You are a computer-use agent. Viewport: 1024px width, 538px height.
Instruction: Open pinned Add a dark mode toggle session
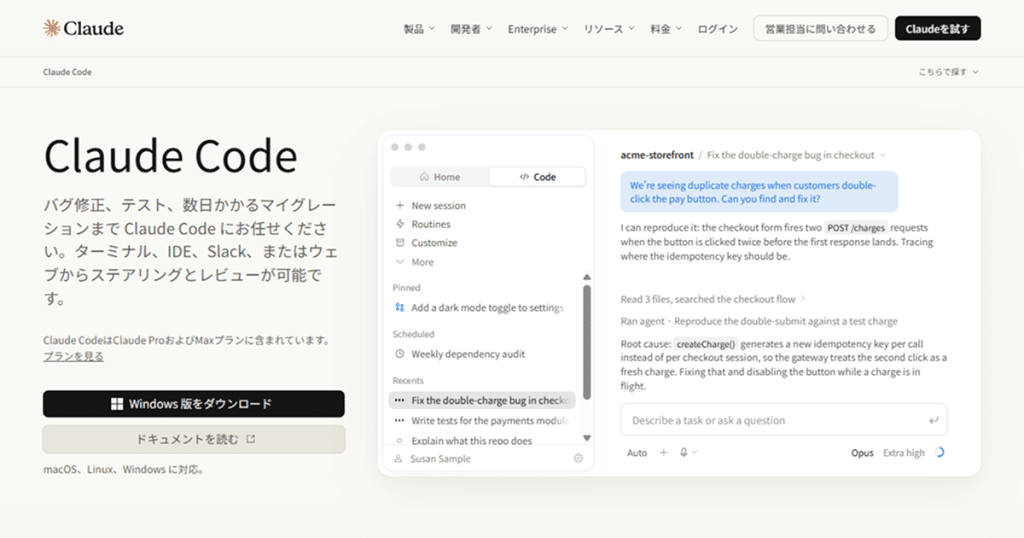coord(487,308)
